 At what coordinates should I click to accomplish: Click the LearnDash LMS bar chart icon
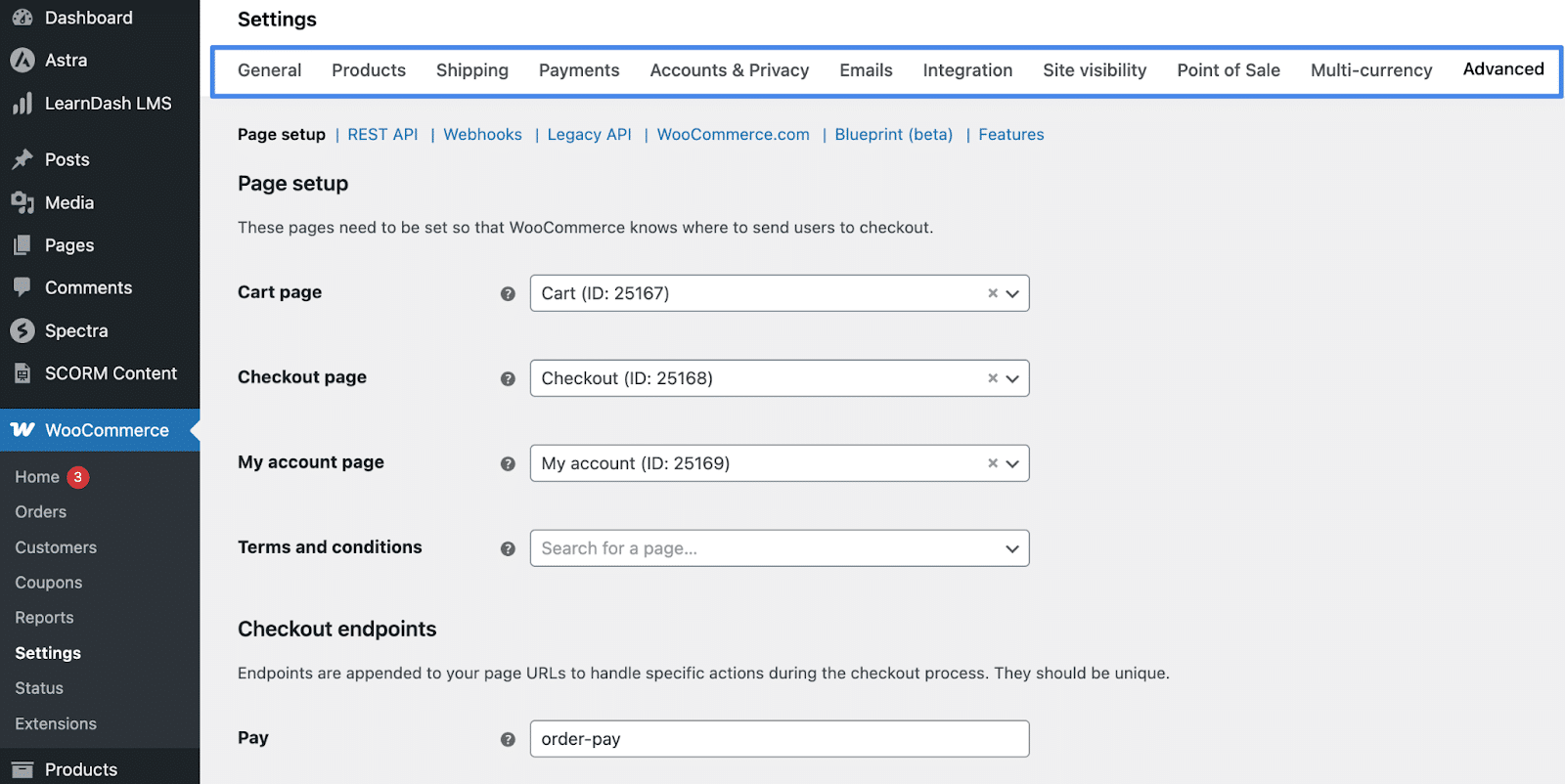click(22, 104)
